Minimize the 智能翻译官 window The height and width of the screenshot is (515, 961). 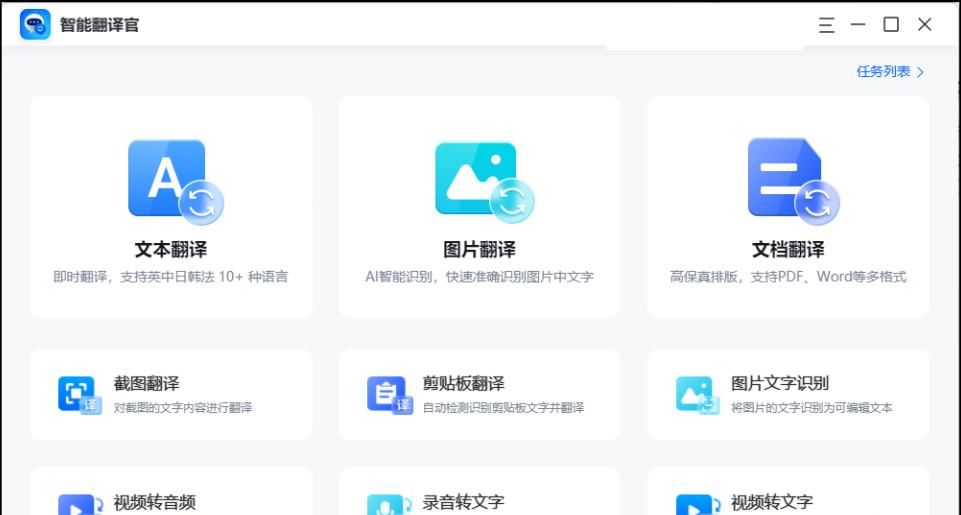858,25
